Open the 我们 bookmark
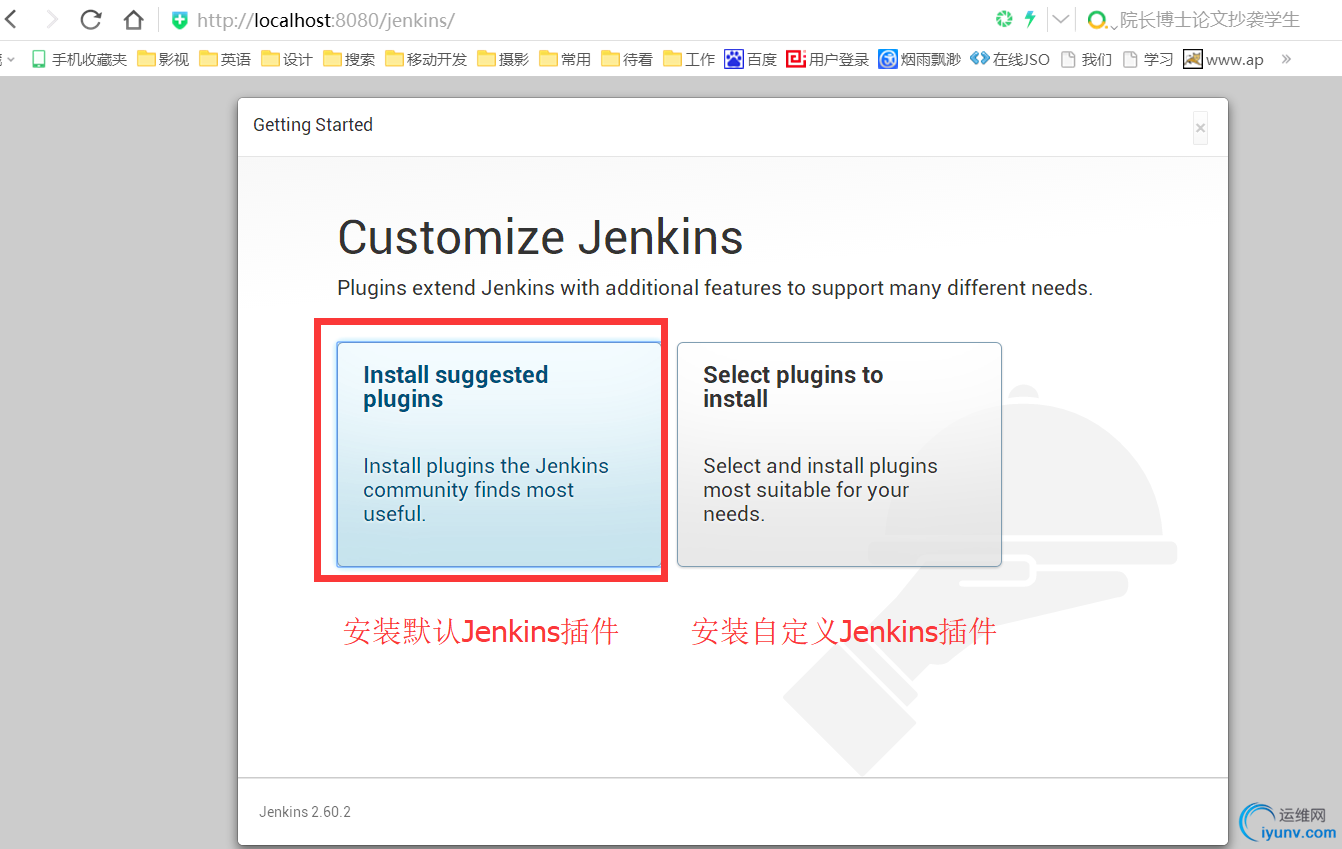This screenshot has height=849, width=1342. (x=1086, y=59)
